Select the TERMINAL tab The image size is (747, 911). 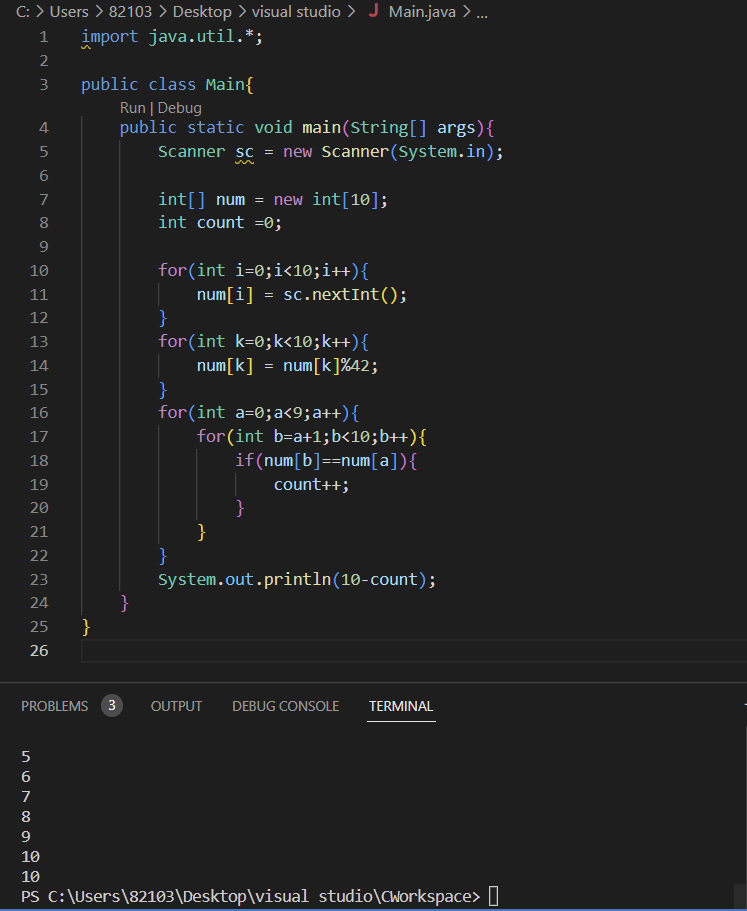tap(401, 706)
